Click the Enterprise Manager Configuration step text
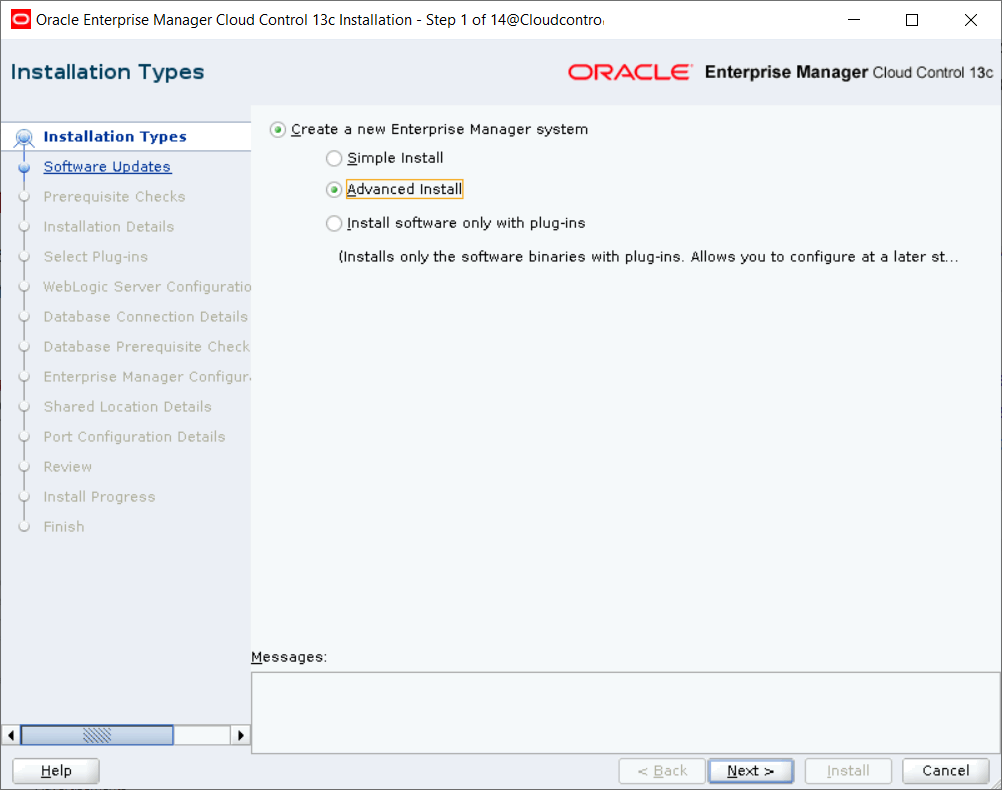The height and width of the screenshot is (790, 1002). coord(148,377)
